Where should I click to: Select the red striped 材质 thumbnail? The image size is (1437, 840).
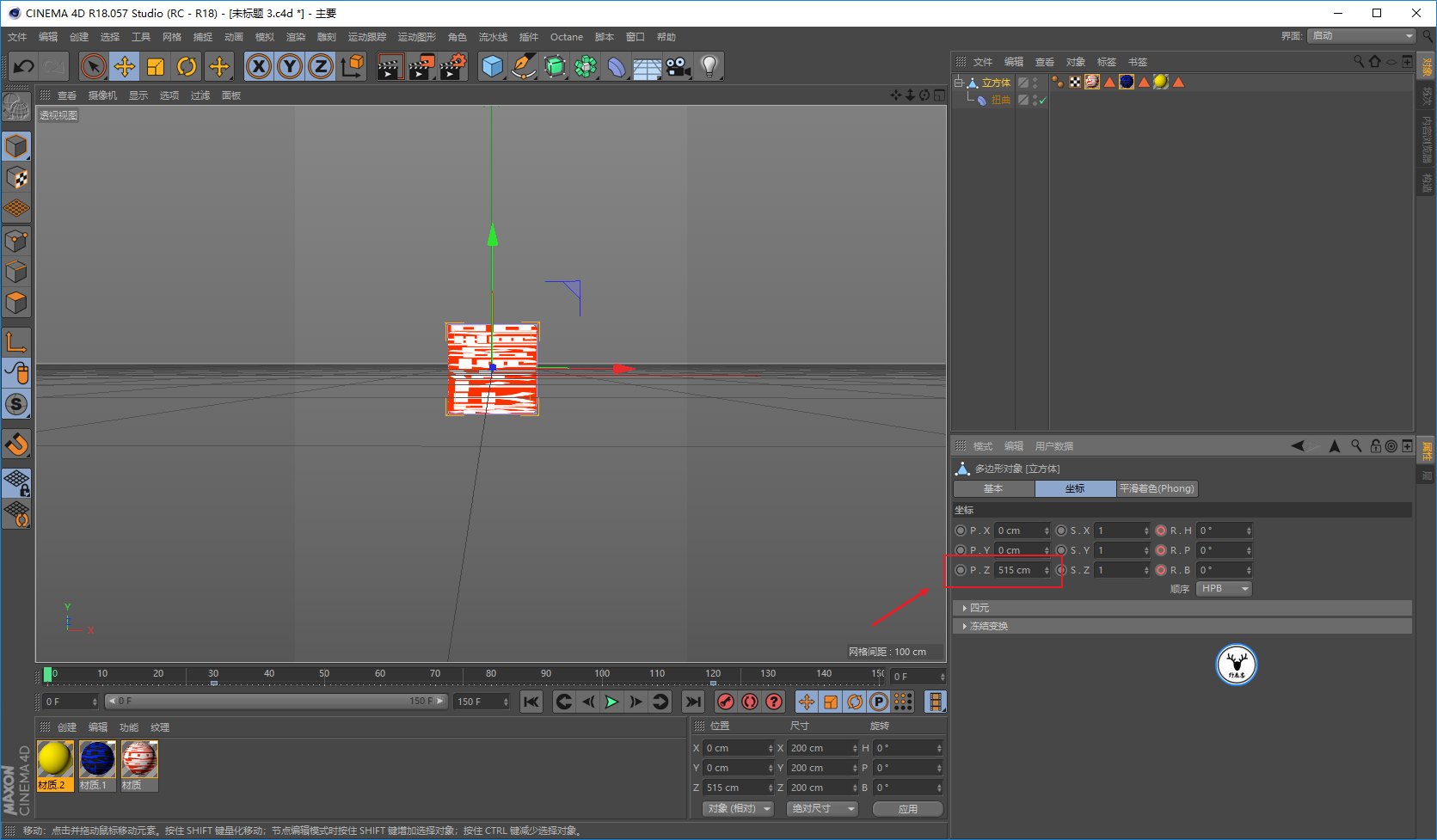(139, 760)
